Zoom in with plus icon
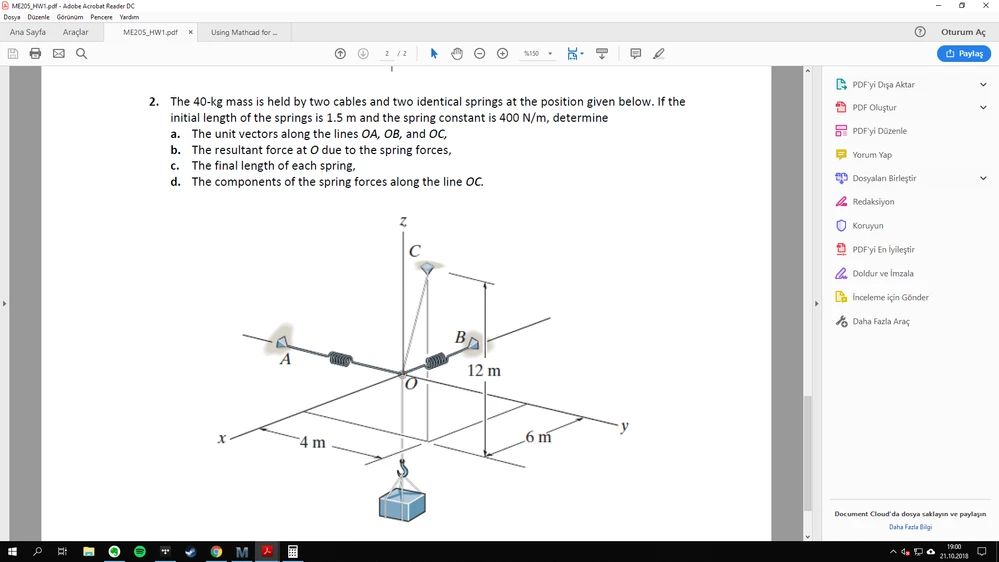Viewport: 999px width, 562px height. [x=503, y=54]
